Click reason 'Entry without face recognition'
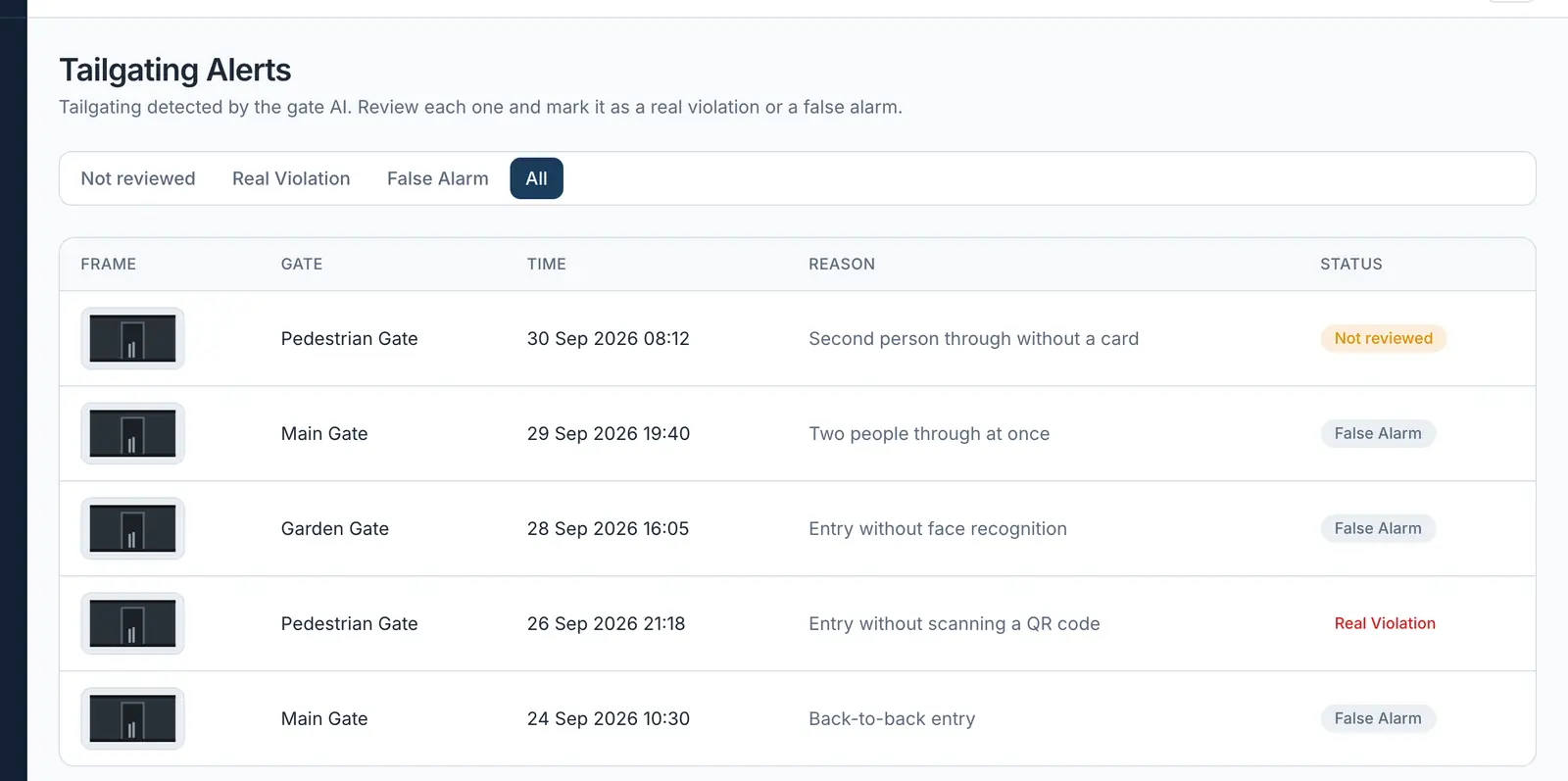Viewport: 1568px width, 781px height. coord(938,528)
